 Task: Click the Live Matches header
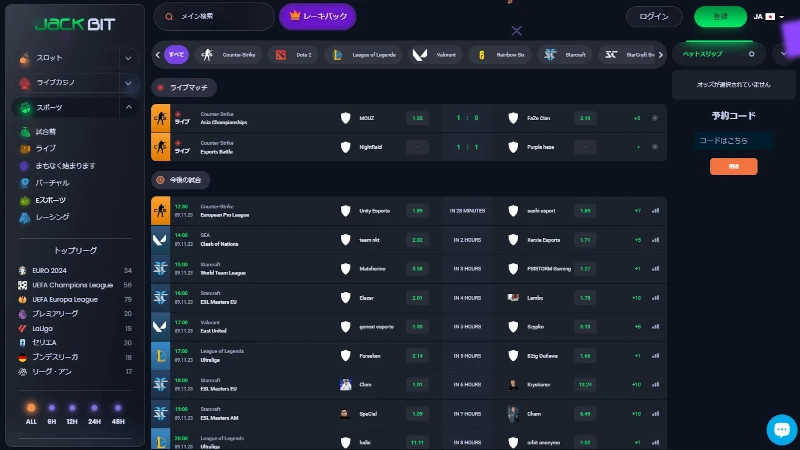[x=184, y=88]
